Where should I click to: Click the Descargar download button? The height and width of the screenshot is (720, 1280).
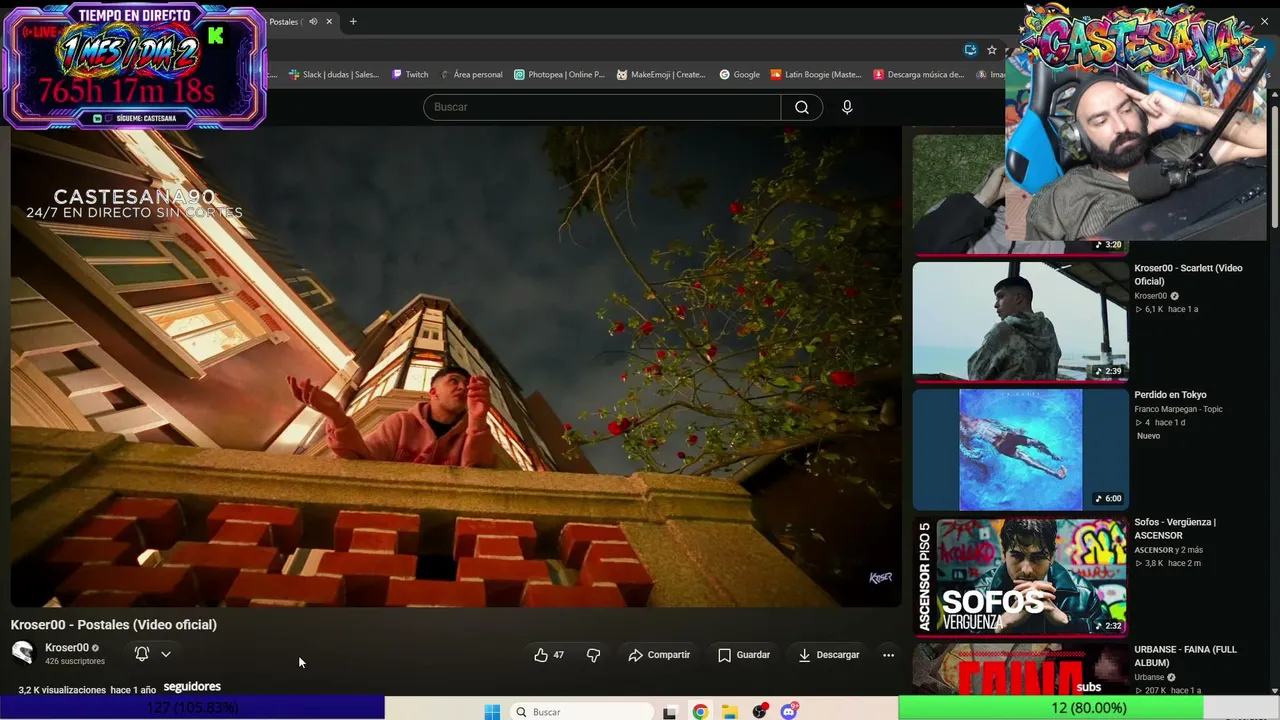pyautogui.click(x=829, y=655)
